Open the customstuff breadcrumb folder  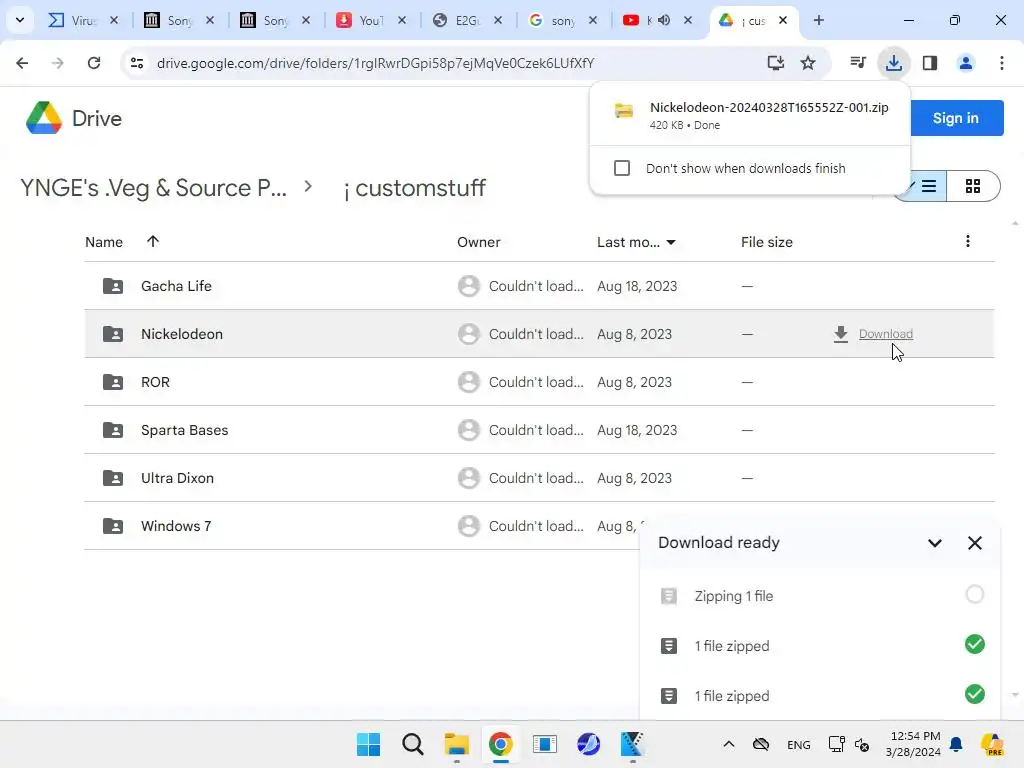click(x=415, y=188)
